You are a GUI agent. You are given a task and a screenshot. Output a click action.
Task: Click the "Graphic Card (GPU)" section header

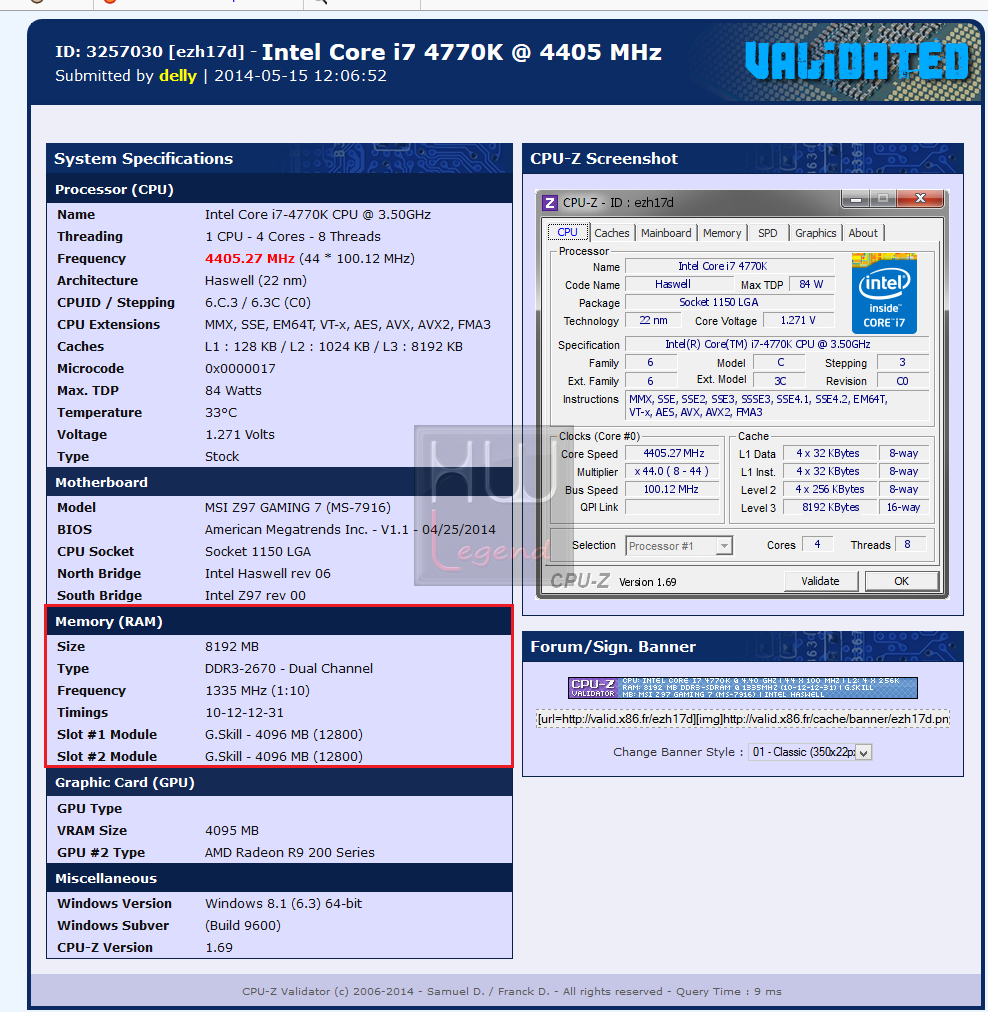coord(279,782)
